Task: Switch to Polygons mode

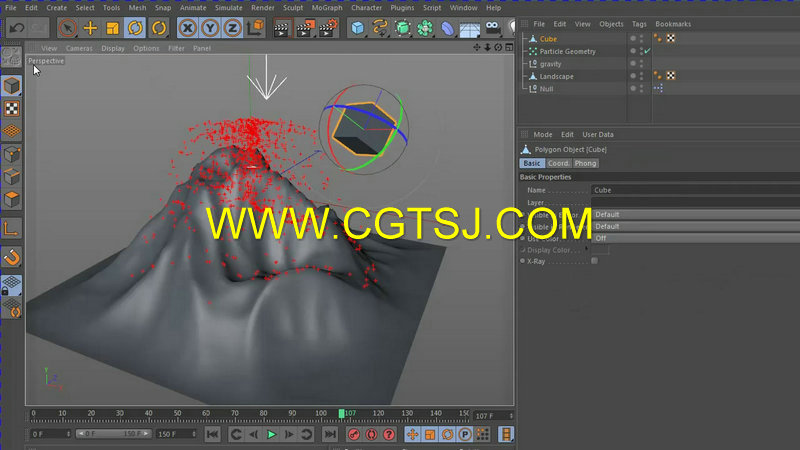Action: click(x=12, y=199)
